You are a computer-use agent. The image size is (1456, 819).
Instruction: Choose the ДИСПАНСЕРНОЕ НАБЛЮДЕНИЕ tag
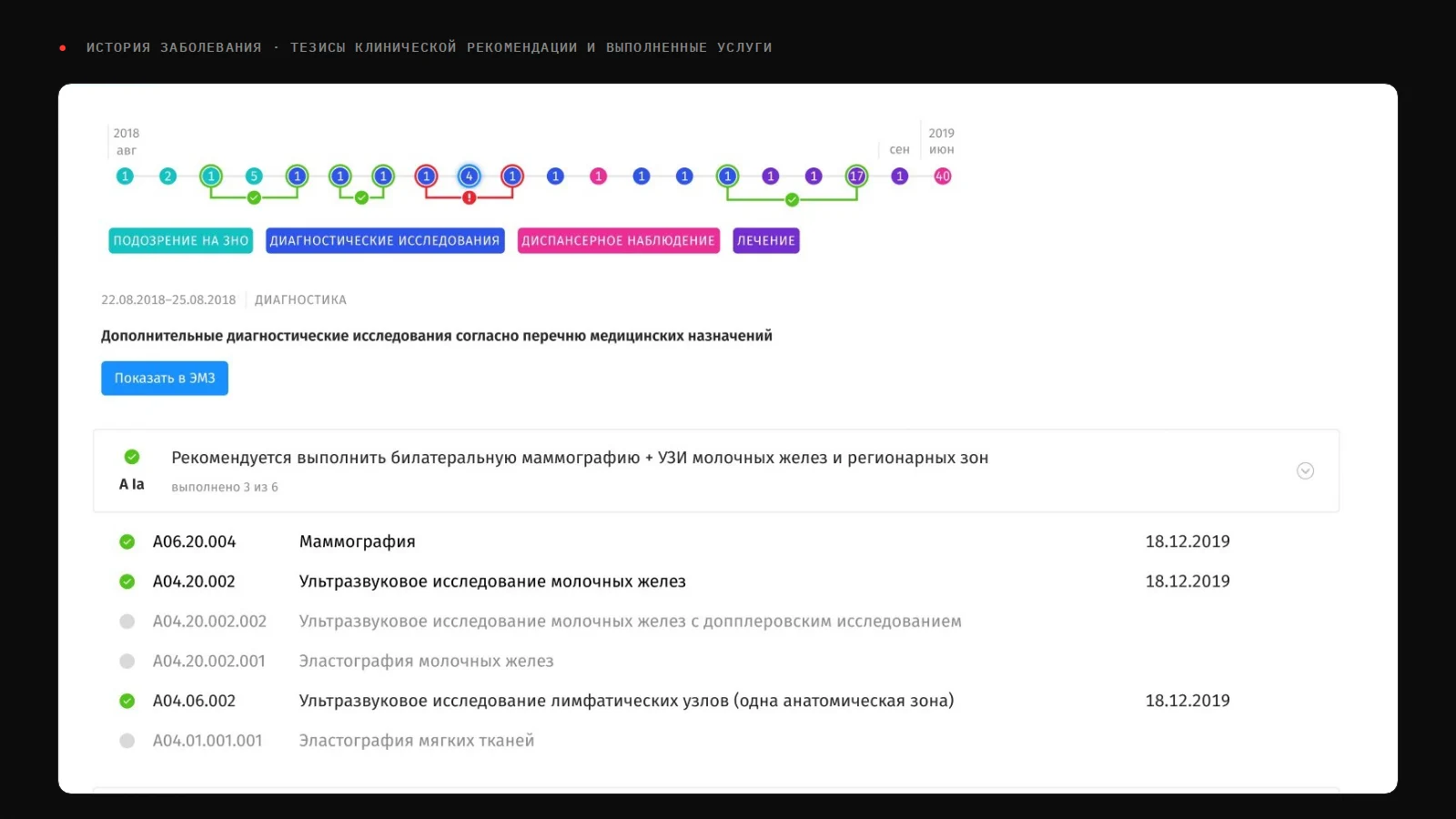pyautogui.click(x=619, y=240)
